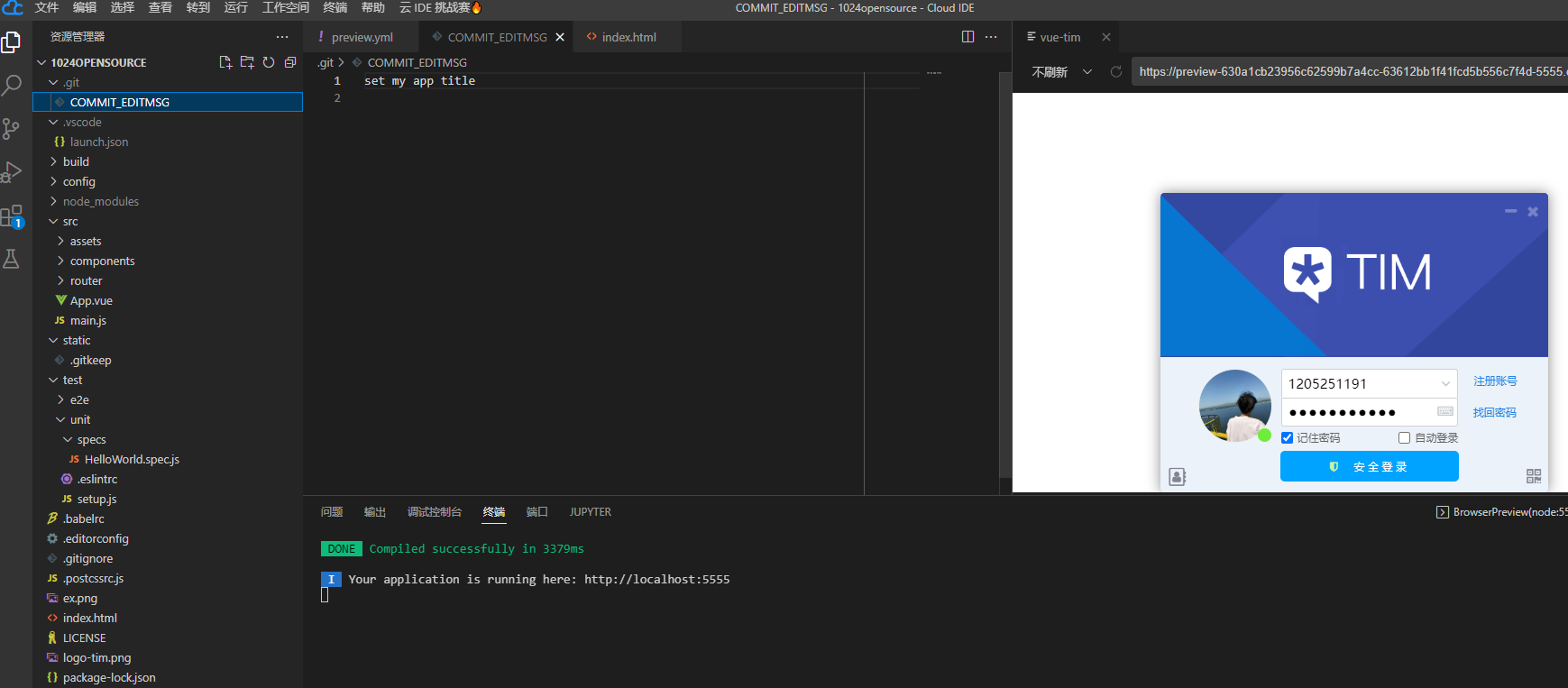Click the 注册账号 link
Screen dimensions: 1568x688
pyautogui.click(x=1495, y=381)
